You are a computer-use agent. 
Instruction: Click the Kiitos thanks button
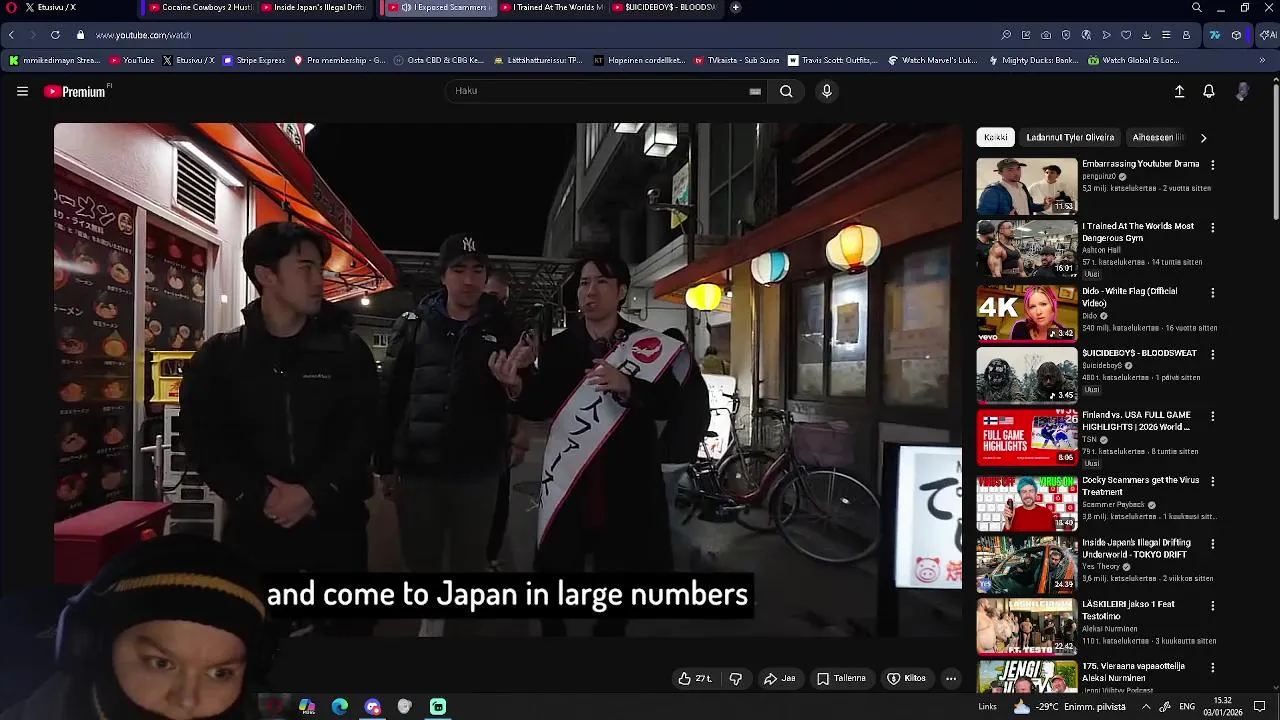click(906, 678)
